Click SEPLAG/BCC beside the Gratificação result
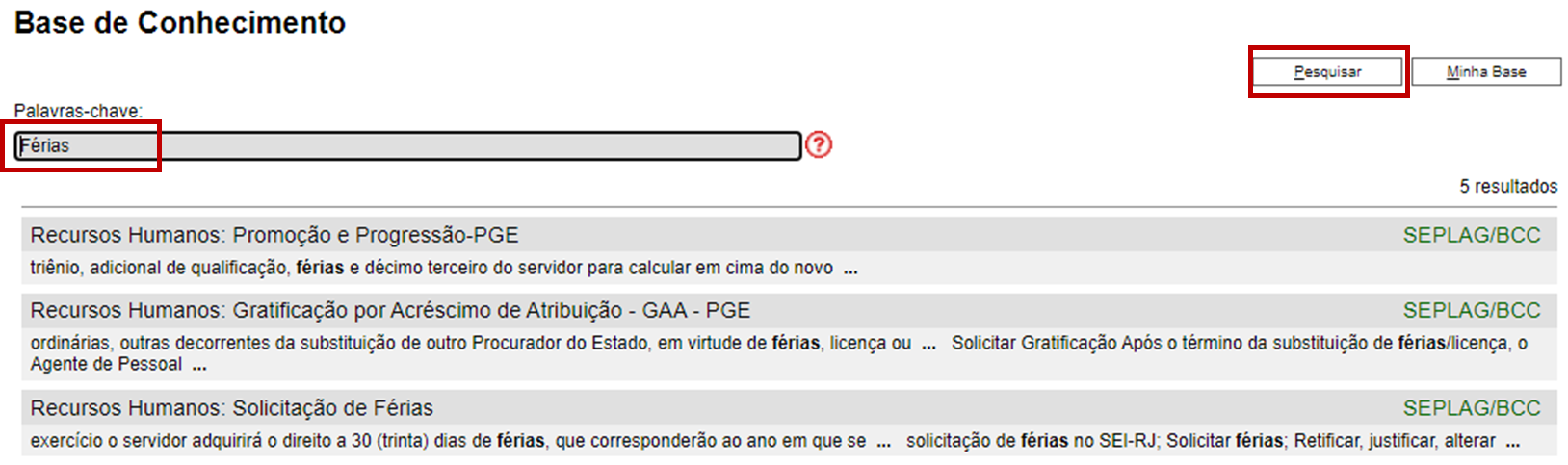The height and width of the screenshot is (465, 1568). (x=1472, y=311)
